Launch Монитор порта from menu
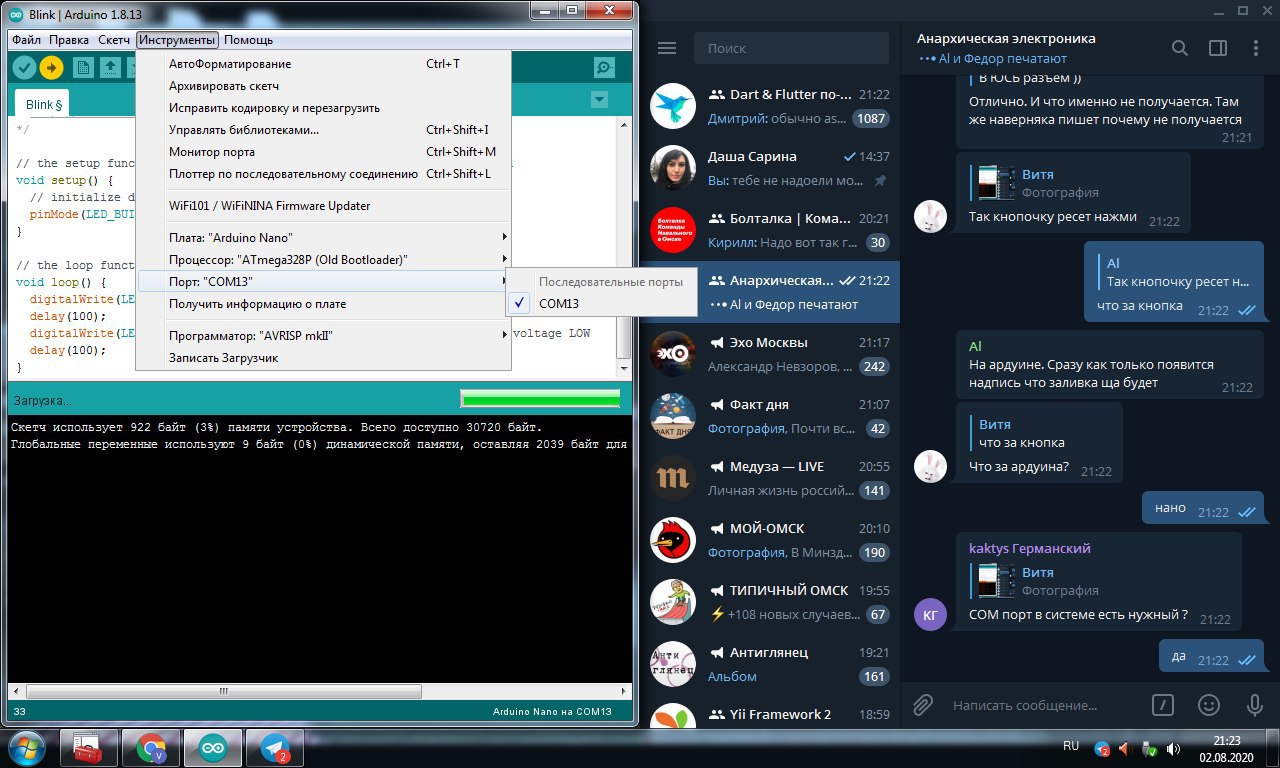 tap(323, 152)
